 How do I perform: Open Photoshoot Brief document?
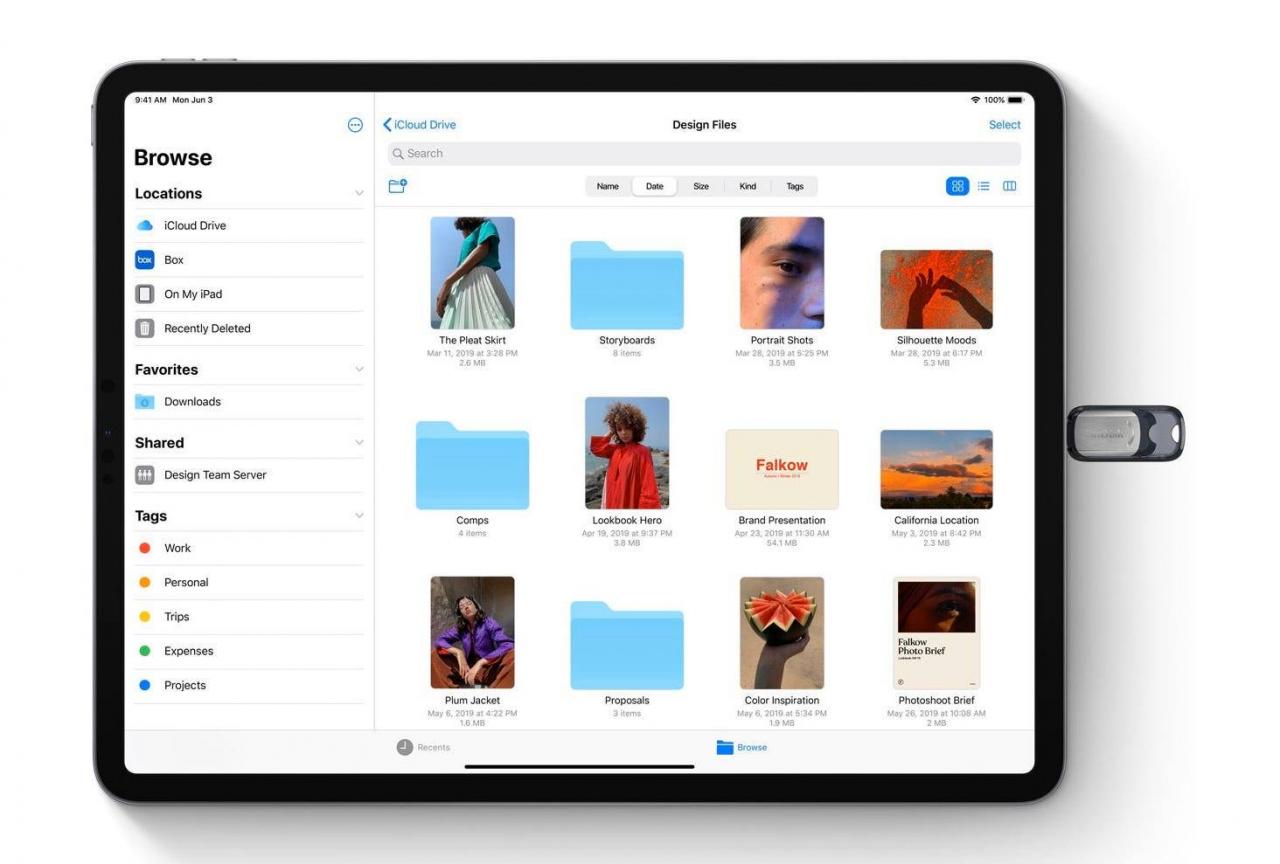click(937, 633)
